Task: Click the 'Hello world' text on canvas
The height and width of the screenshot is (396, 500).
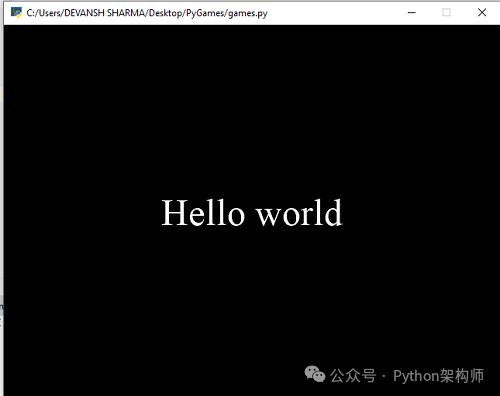Action: coord(252,213)
